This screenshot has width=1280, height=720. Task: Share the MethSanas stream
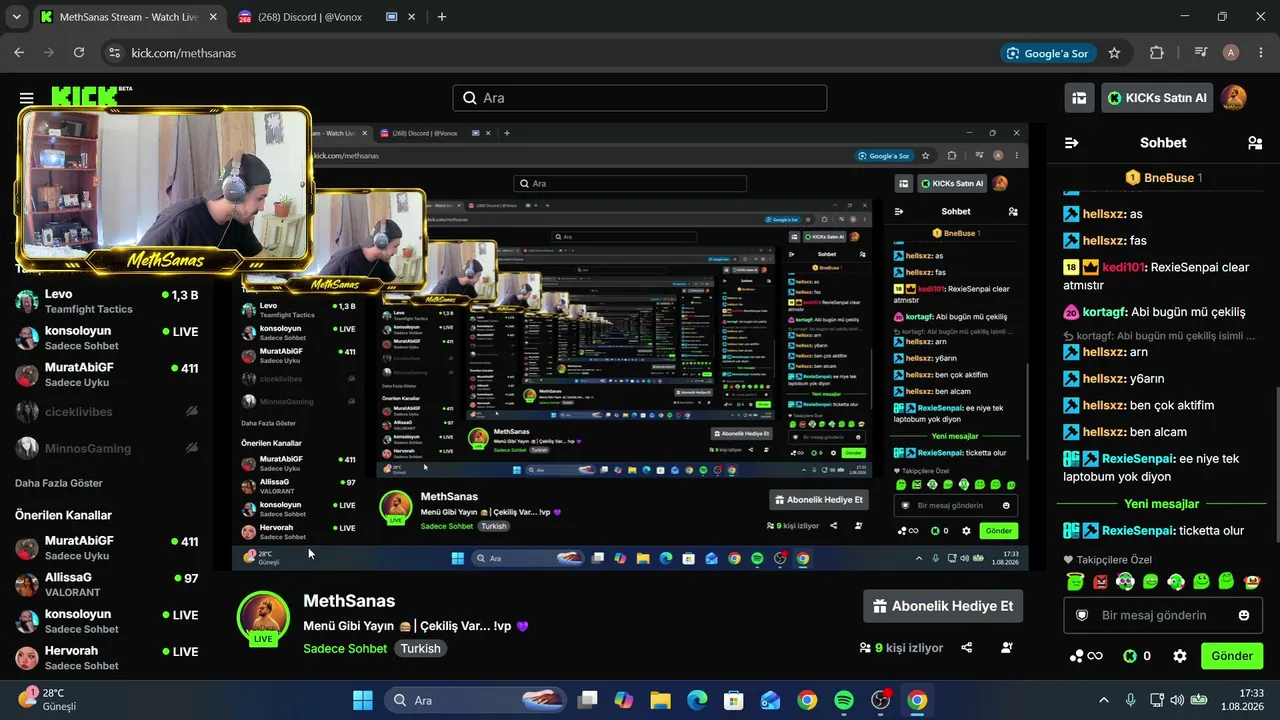tap(967, 647)
